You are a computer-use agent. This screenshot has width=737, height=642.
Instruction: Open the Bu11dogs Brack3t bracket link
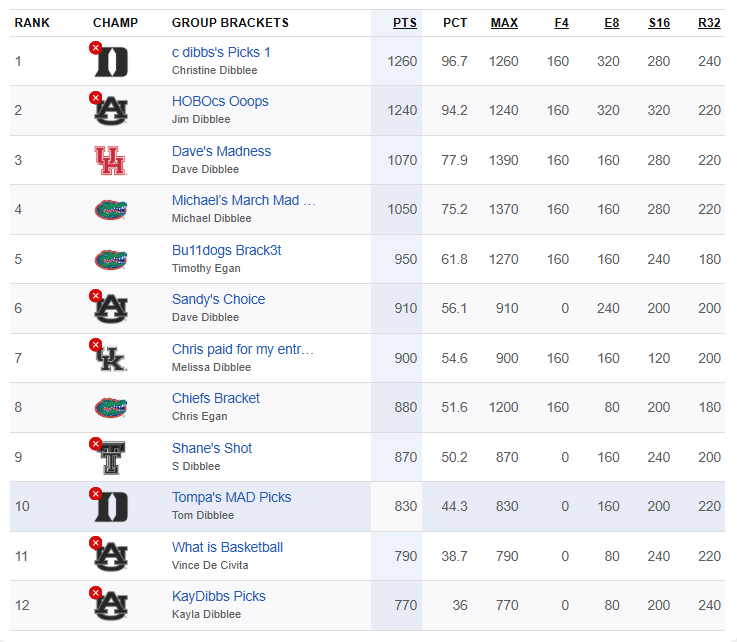(x=227, y=250)
